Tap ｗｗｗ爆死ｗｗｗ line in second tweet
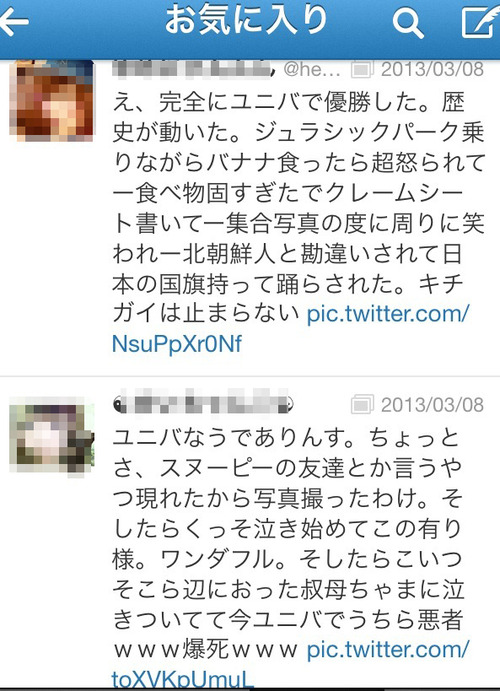The image size is (500, 691). (x=206, y=650)
